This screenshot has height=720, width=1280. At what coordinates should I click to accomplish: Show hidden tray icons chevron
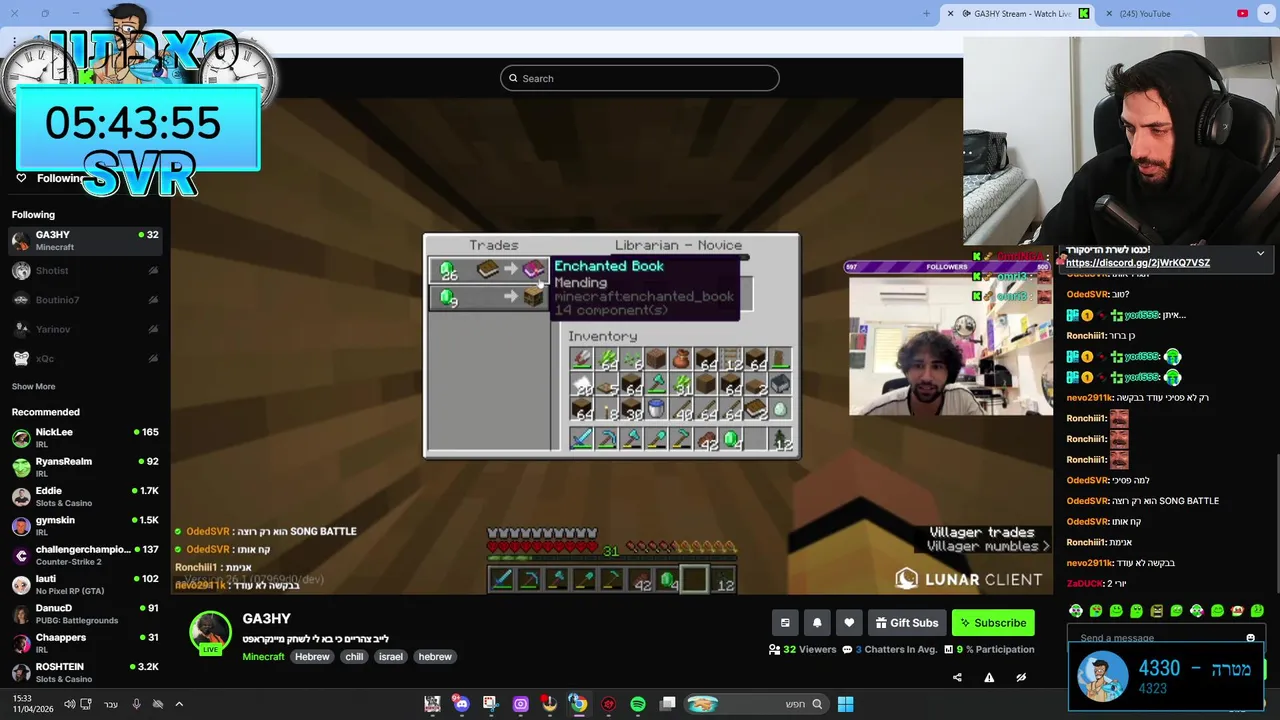point(179,704)
